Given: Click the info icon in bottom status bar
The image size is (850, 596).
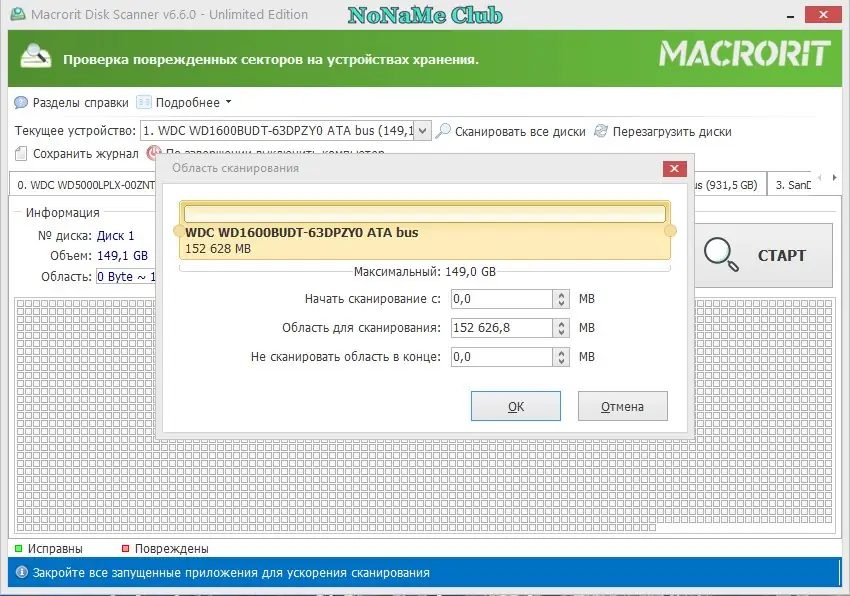Looking at the screenshot, I should pos(24,572).
